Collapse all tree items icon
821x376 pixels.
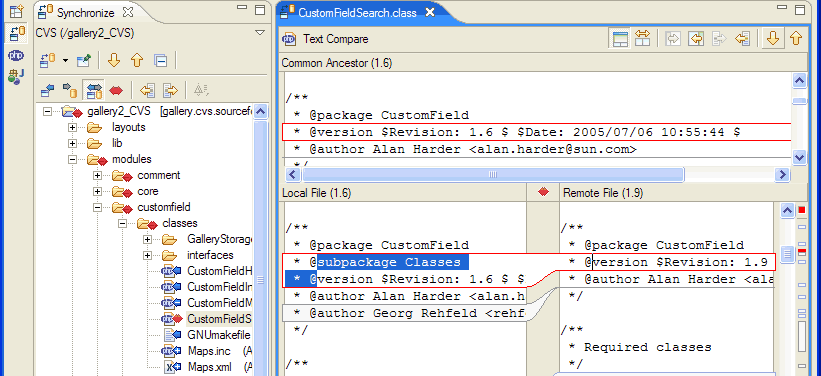(x=161, y=61)
